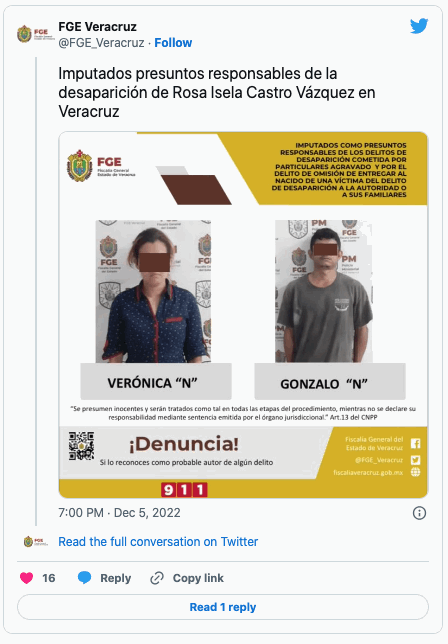The width and height of the screenshot is (448, 644).
Task: Open the tweet info circle icon
Action: (419, 513)
